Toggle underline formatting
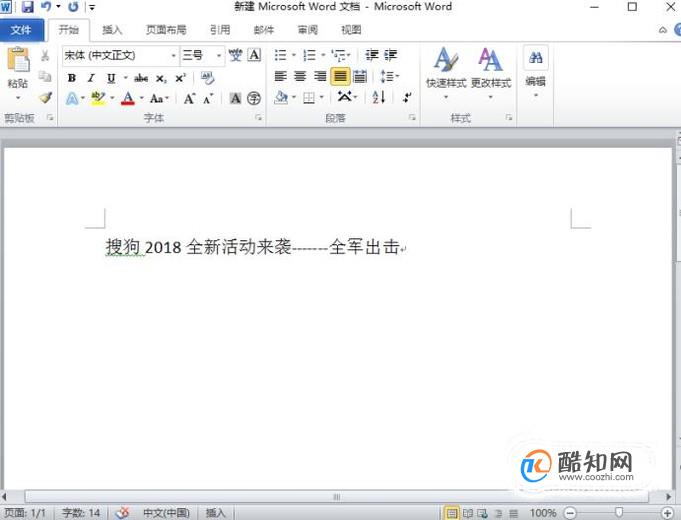 pos(111,78)
